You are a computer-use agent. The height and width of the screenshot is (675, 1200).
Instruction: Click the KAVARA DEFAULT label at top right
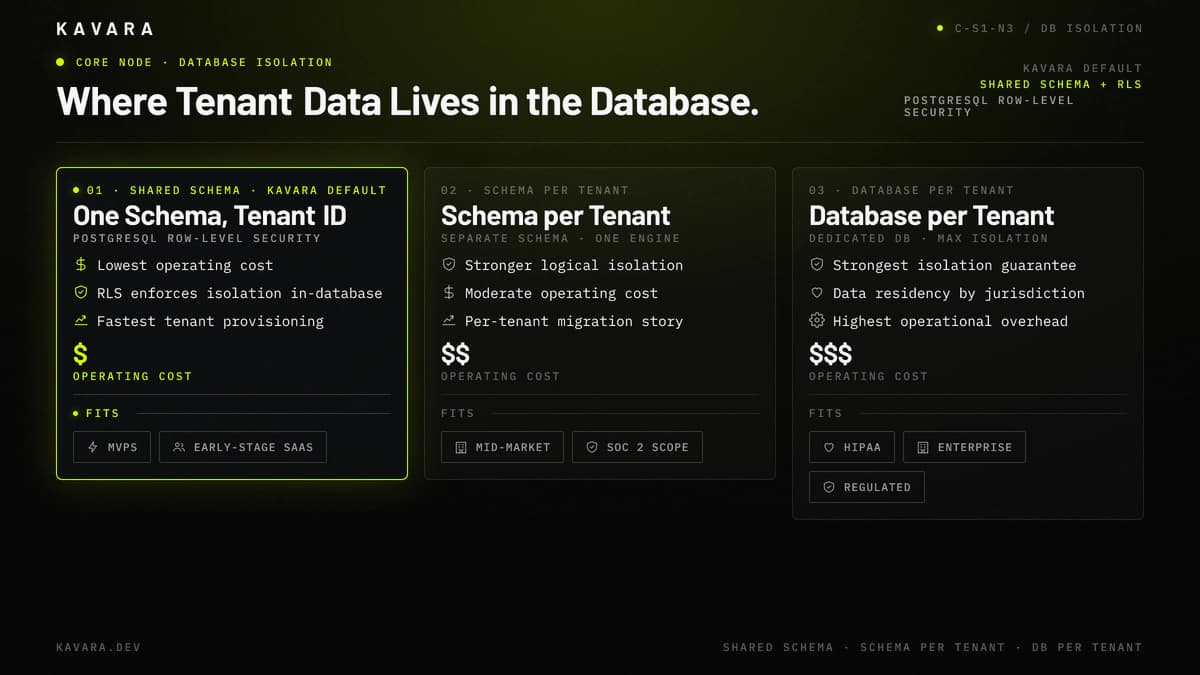(1083, 68)
